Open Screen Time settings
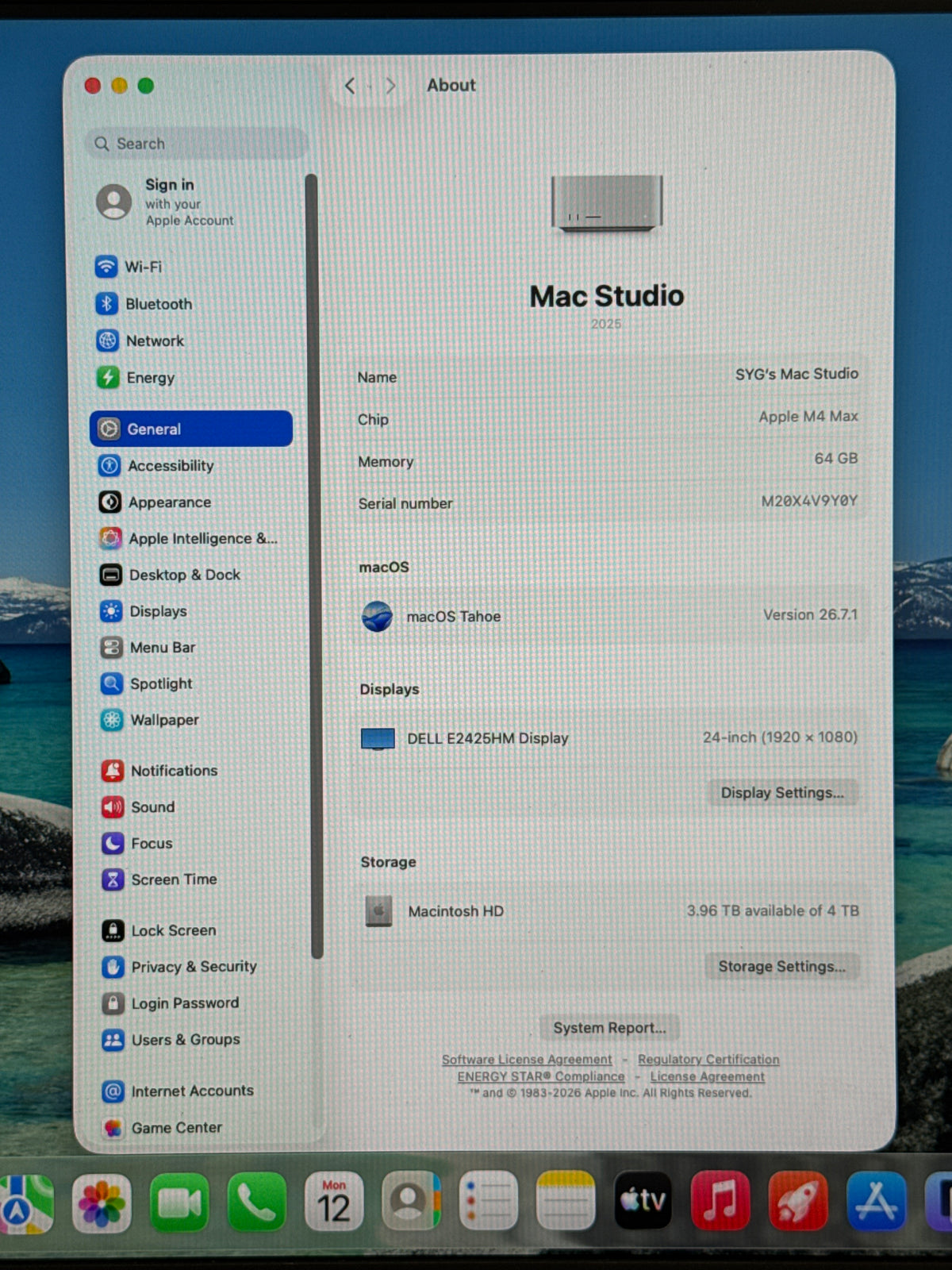 (x=159, y=879)
